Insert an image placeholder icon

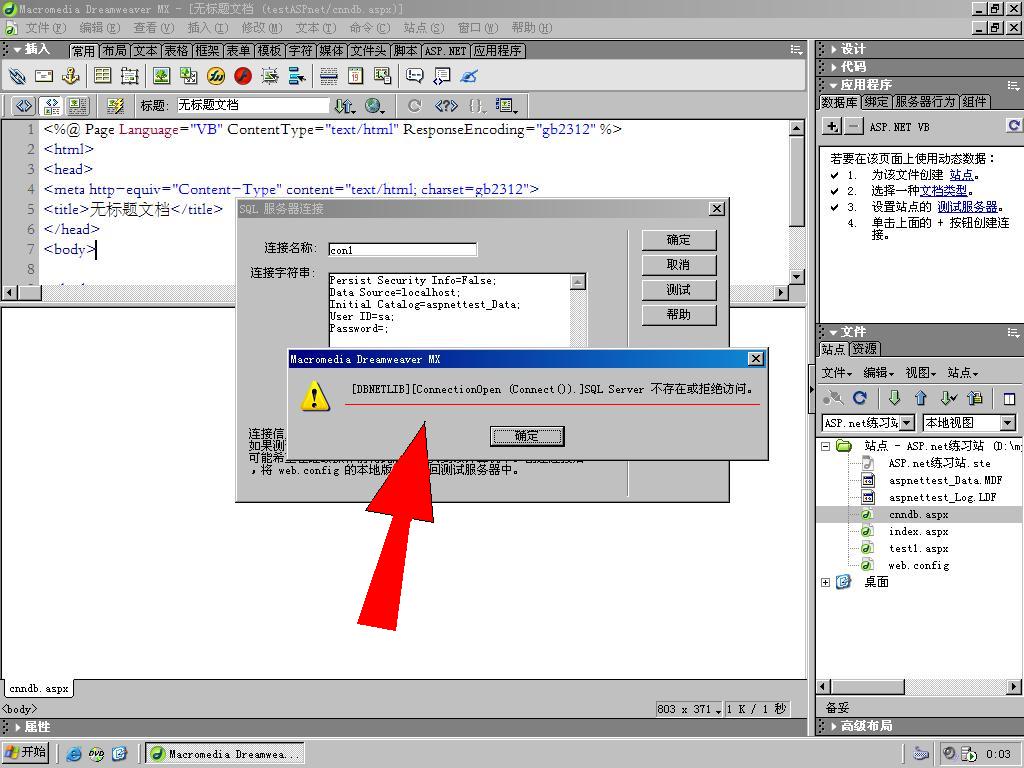tap(189, 76)
